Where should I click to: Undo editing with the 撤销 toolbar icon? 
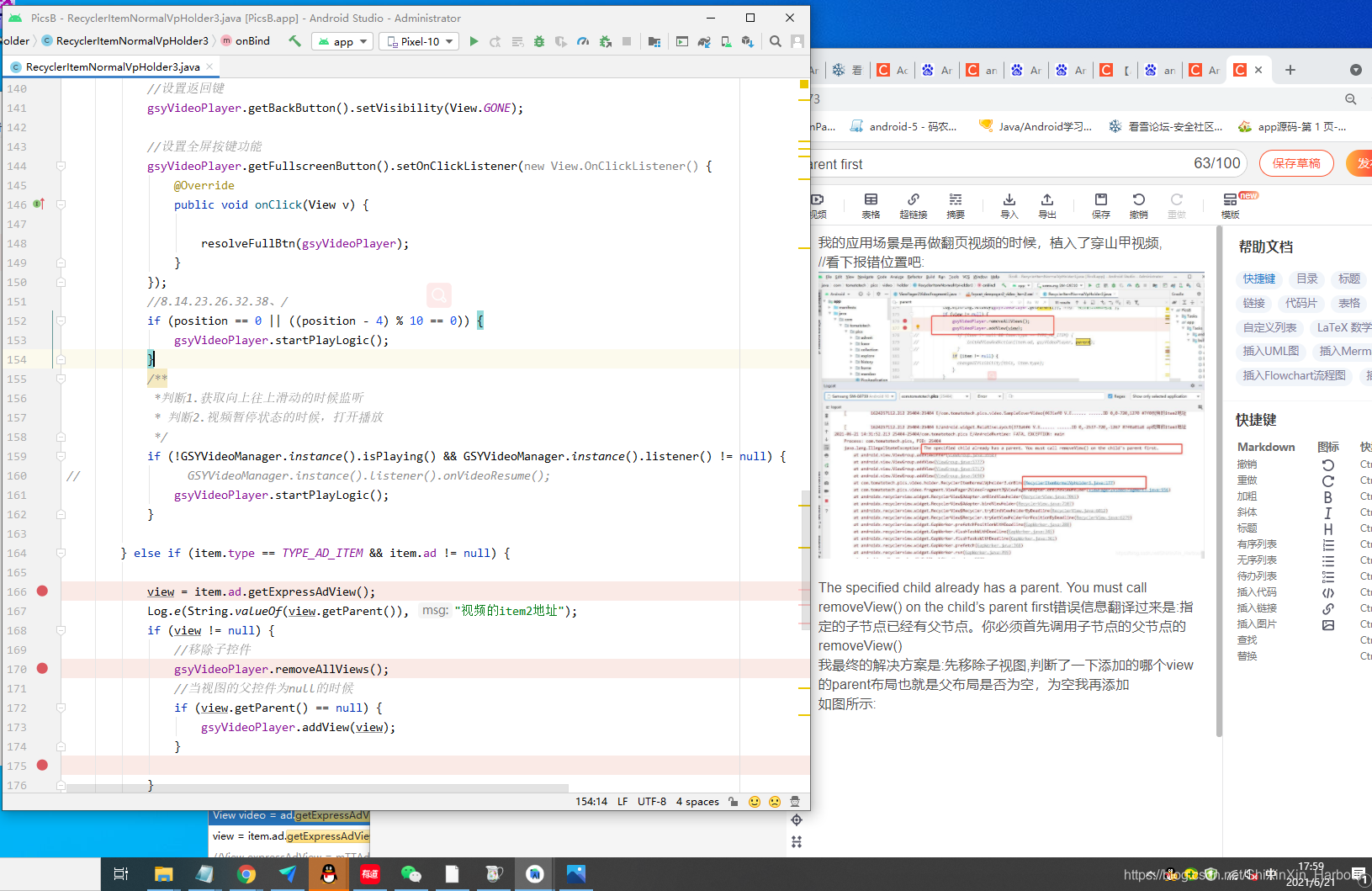[x=1138, y=202]
